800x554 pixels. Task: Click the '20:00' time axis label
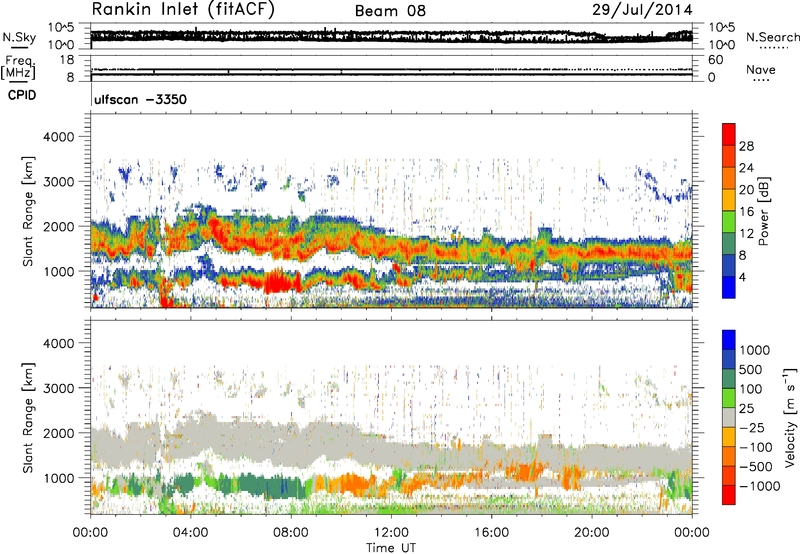pyautogui.click(x=592, y=533)
